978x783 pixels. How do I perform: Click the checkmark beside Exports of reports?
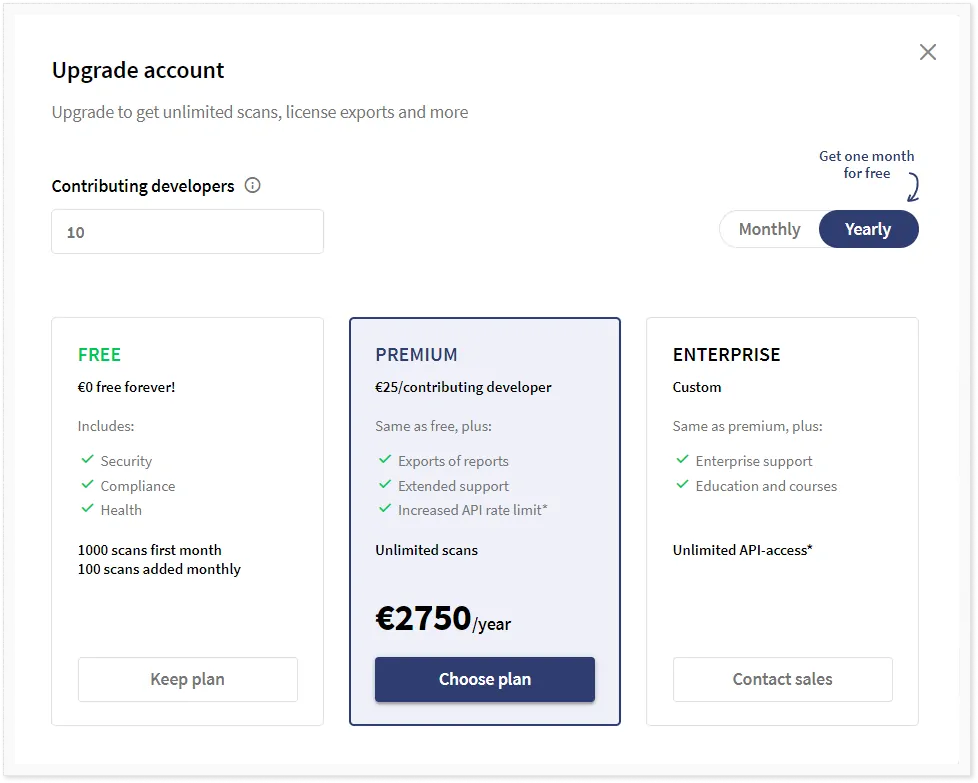pos(385,460)
